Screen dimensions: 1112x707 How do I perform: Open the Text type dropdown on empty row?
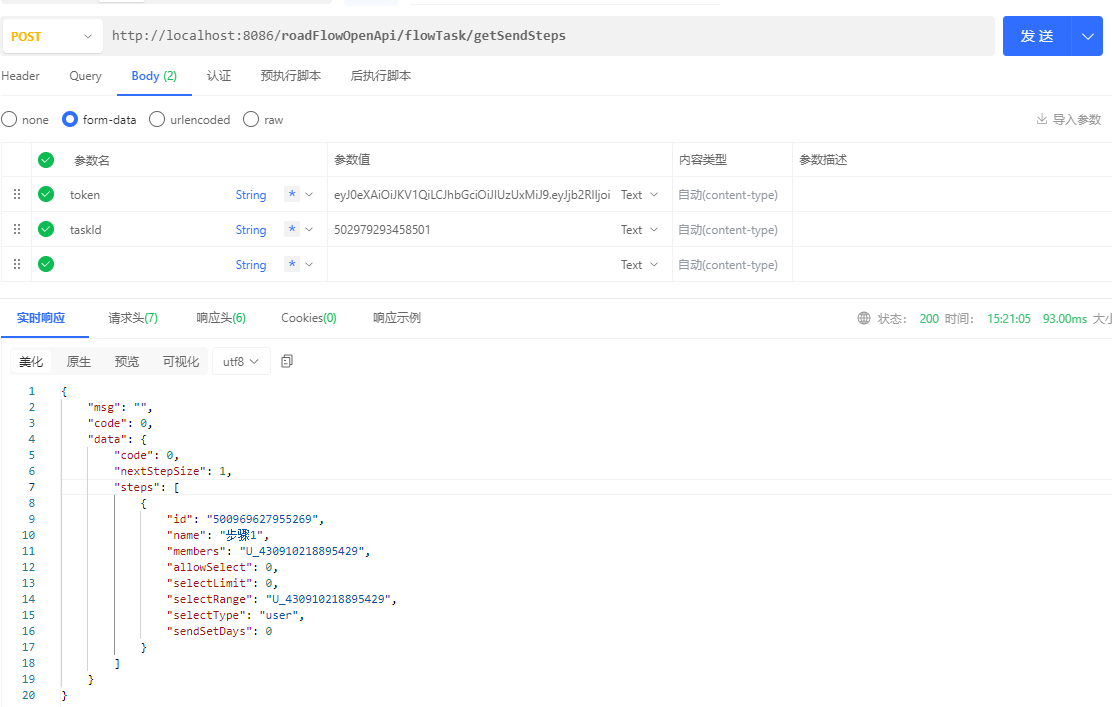click(640, 264)
